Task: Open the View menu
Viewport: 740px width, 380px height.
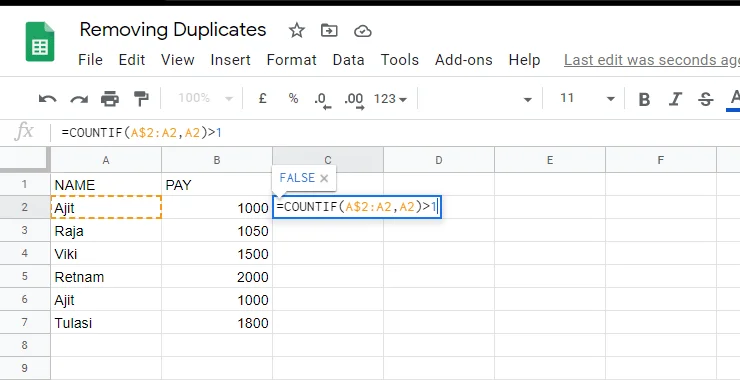Action: click(x=177, y=60)
